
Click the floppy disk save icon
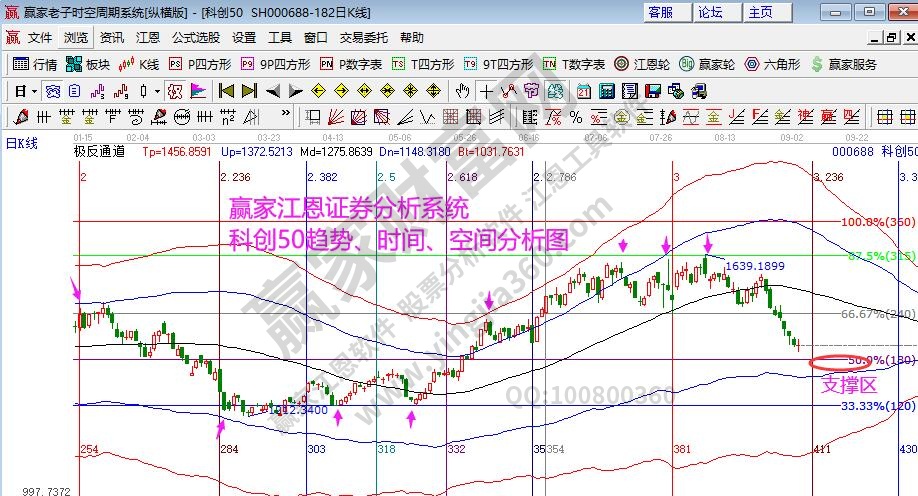(652, 91)
